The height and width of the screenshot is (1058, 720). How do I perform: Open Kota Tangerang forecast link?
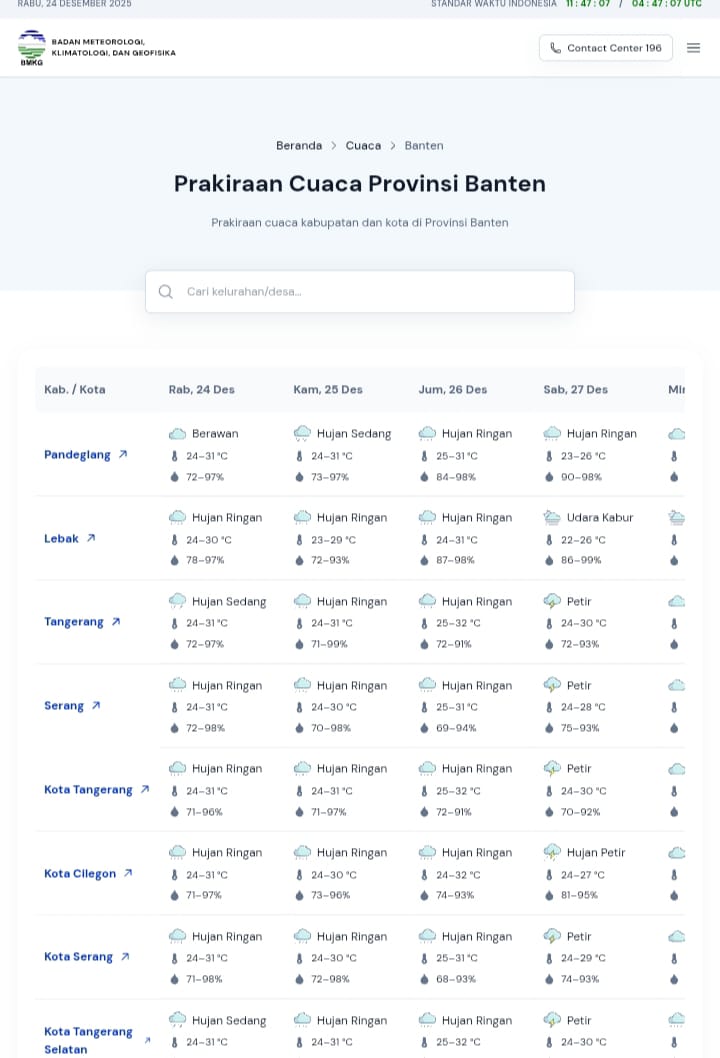(88, 790)
